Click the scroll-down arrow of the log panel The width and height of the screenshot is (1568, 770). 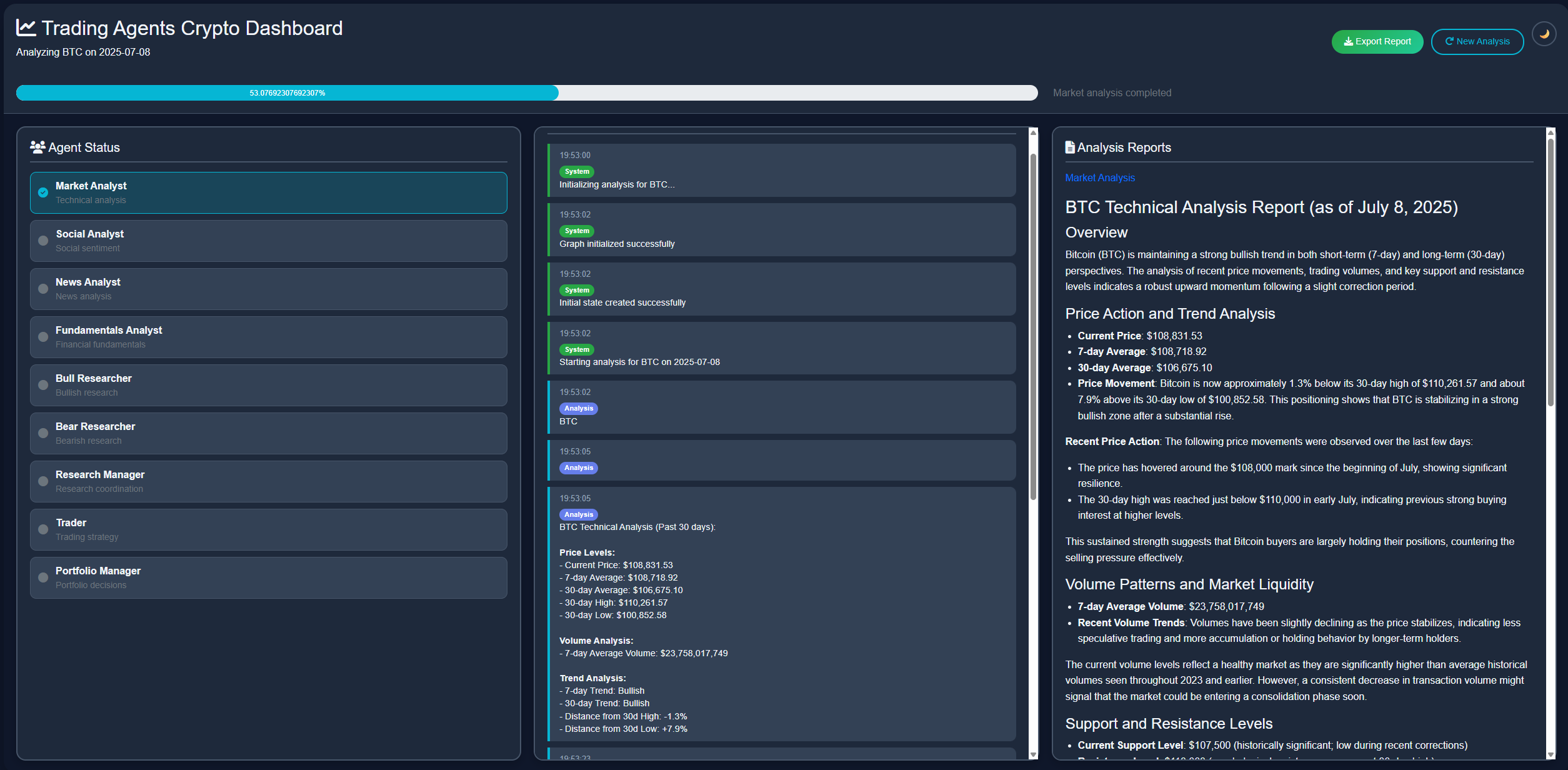click(1033, 755)
